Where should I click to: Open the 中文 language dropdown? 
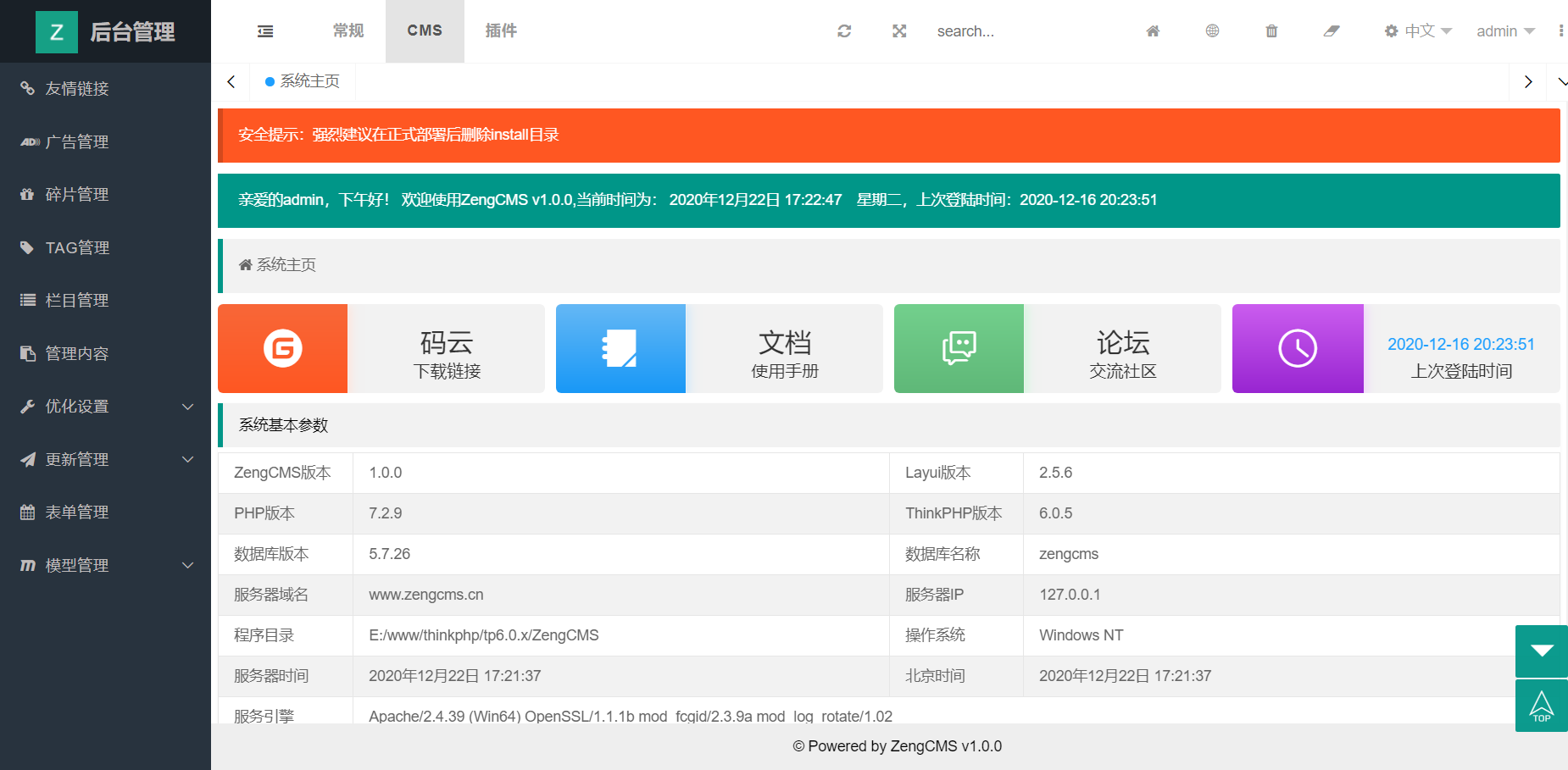[x=1418, y=31]
